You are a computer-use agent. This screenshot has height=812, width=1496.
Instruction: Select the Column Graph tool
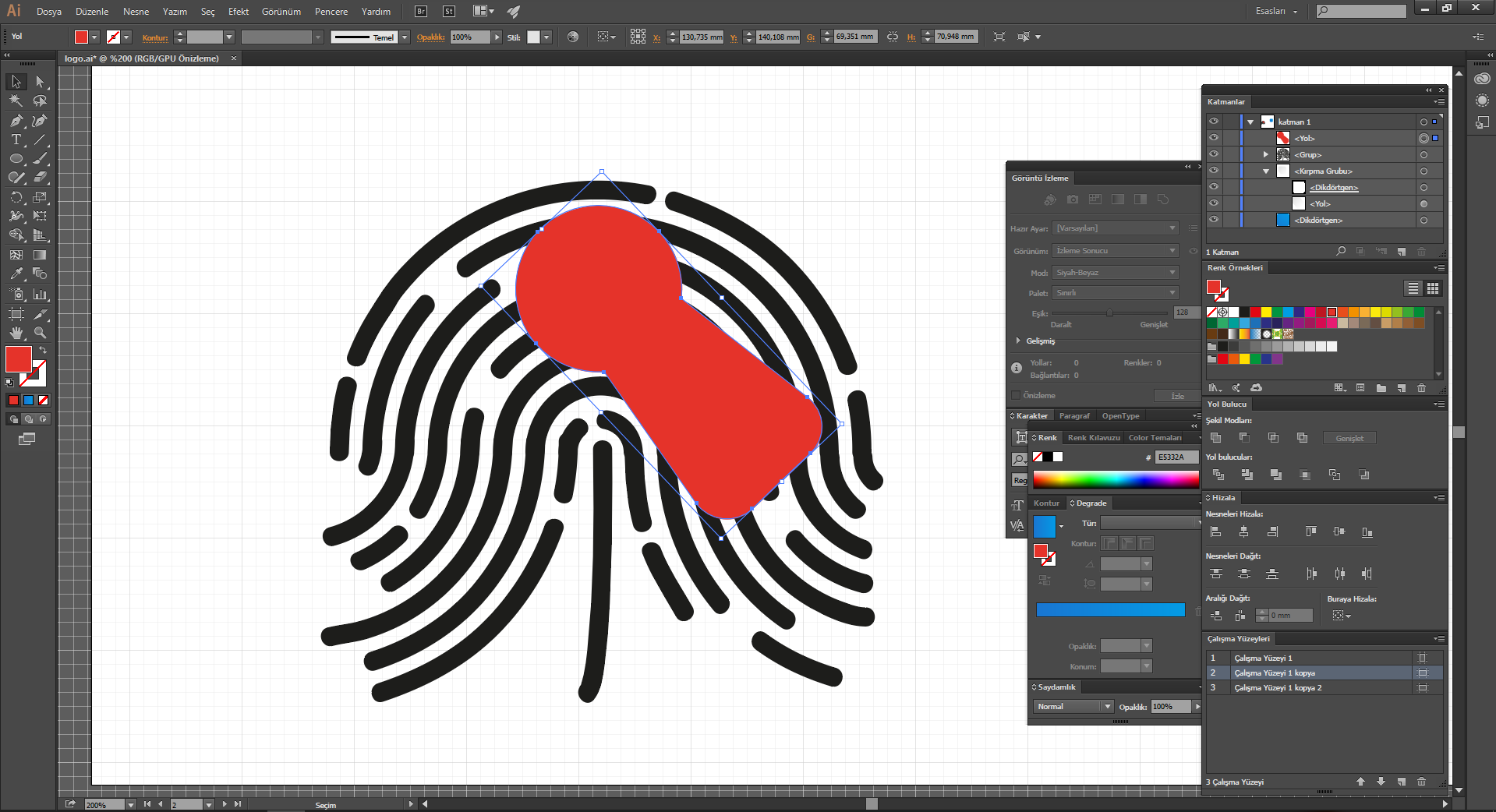(x=40, y=294)
